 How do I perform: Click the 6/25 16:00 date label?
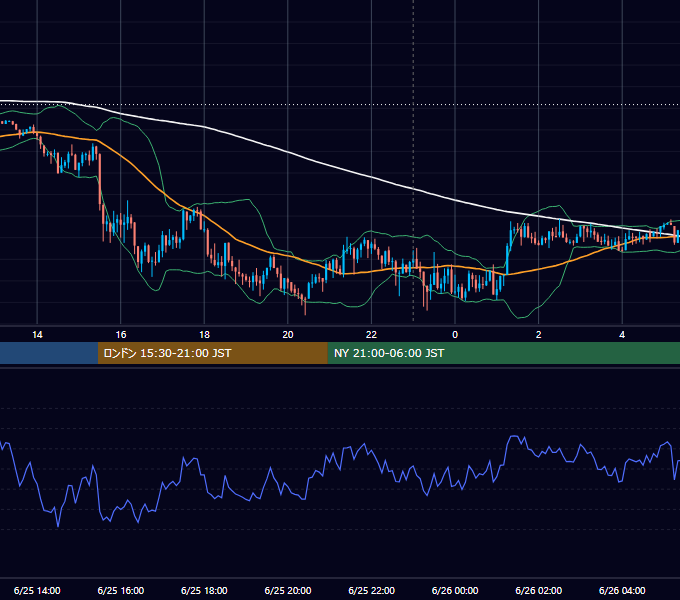[121, 590]
